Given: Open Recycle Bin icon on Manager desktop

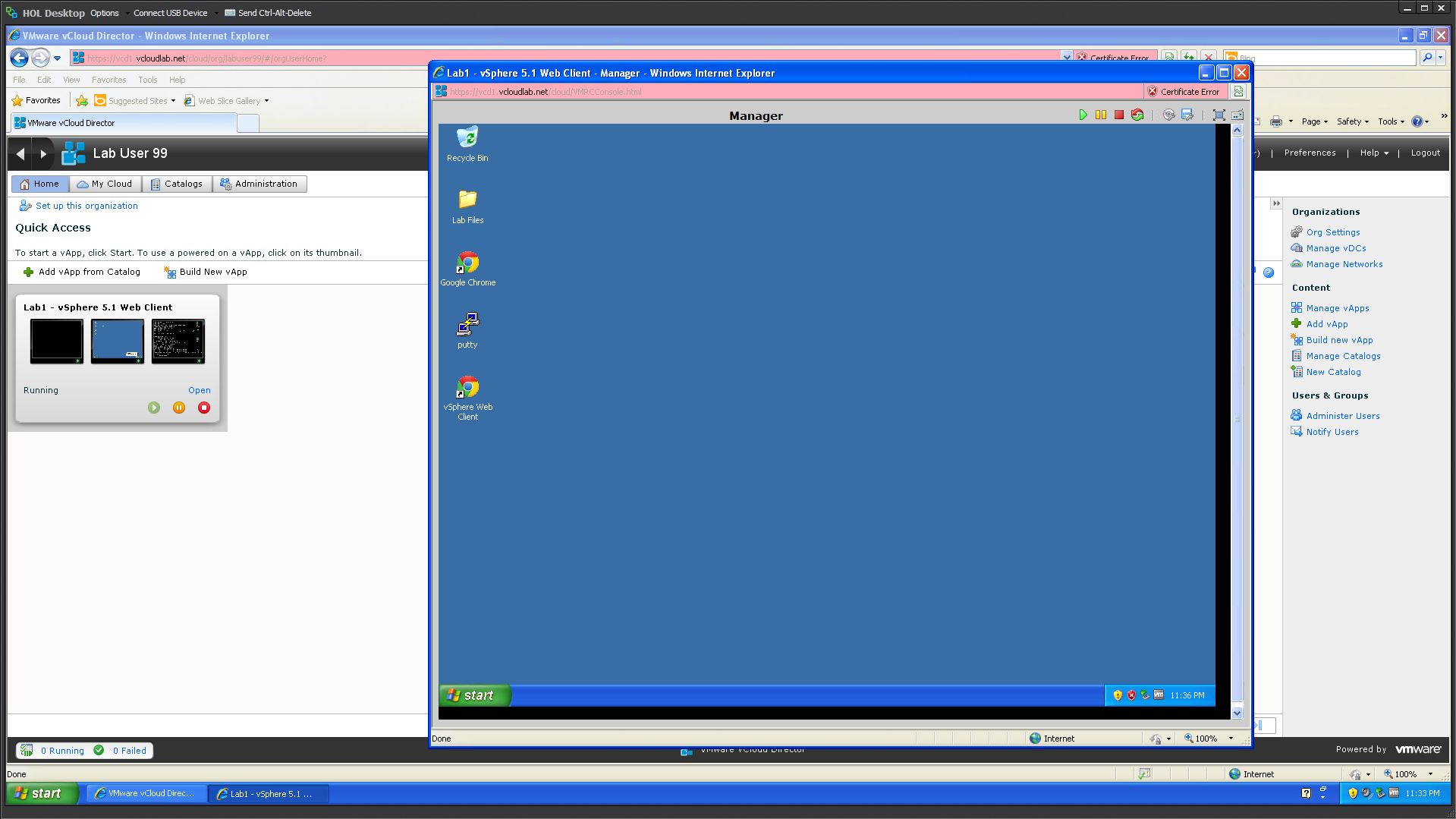Looking at the screenshot, I should 467,144.
